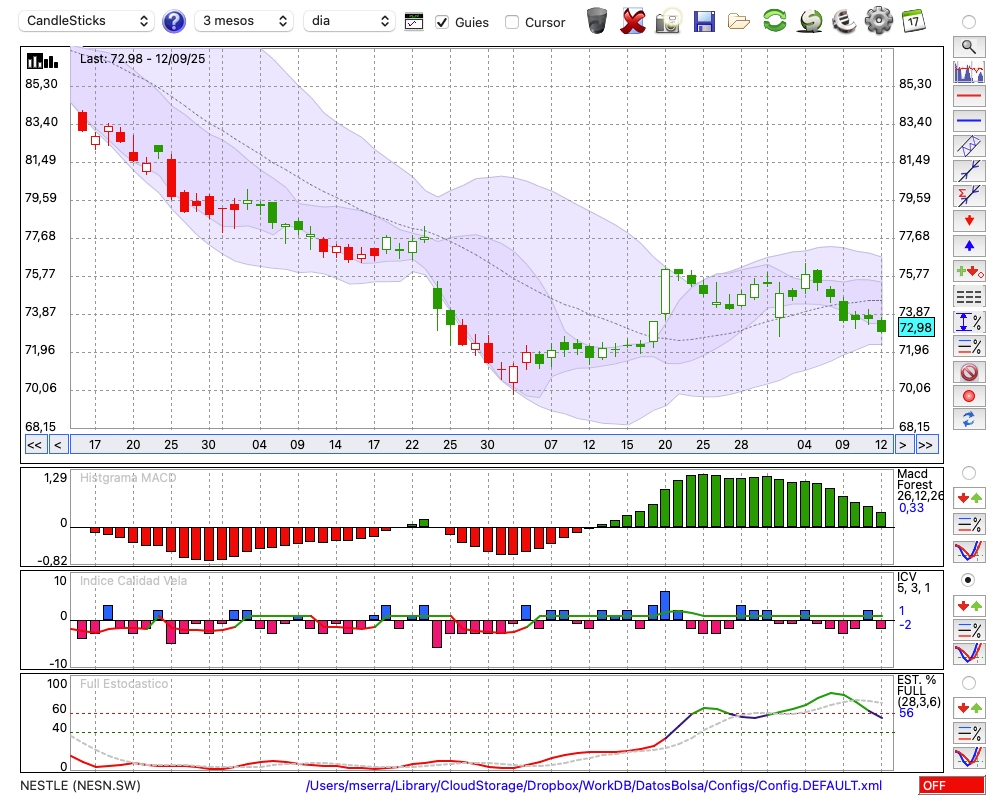Click the blue swap arrows tool
The width and height of the screenshot is (1000, 800).
[x=969, y=420]
